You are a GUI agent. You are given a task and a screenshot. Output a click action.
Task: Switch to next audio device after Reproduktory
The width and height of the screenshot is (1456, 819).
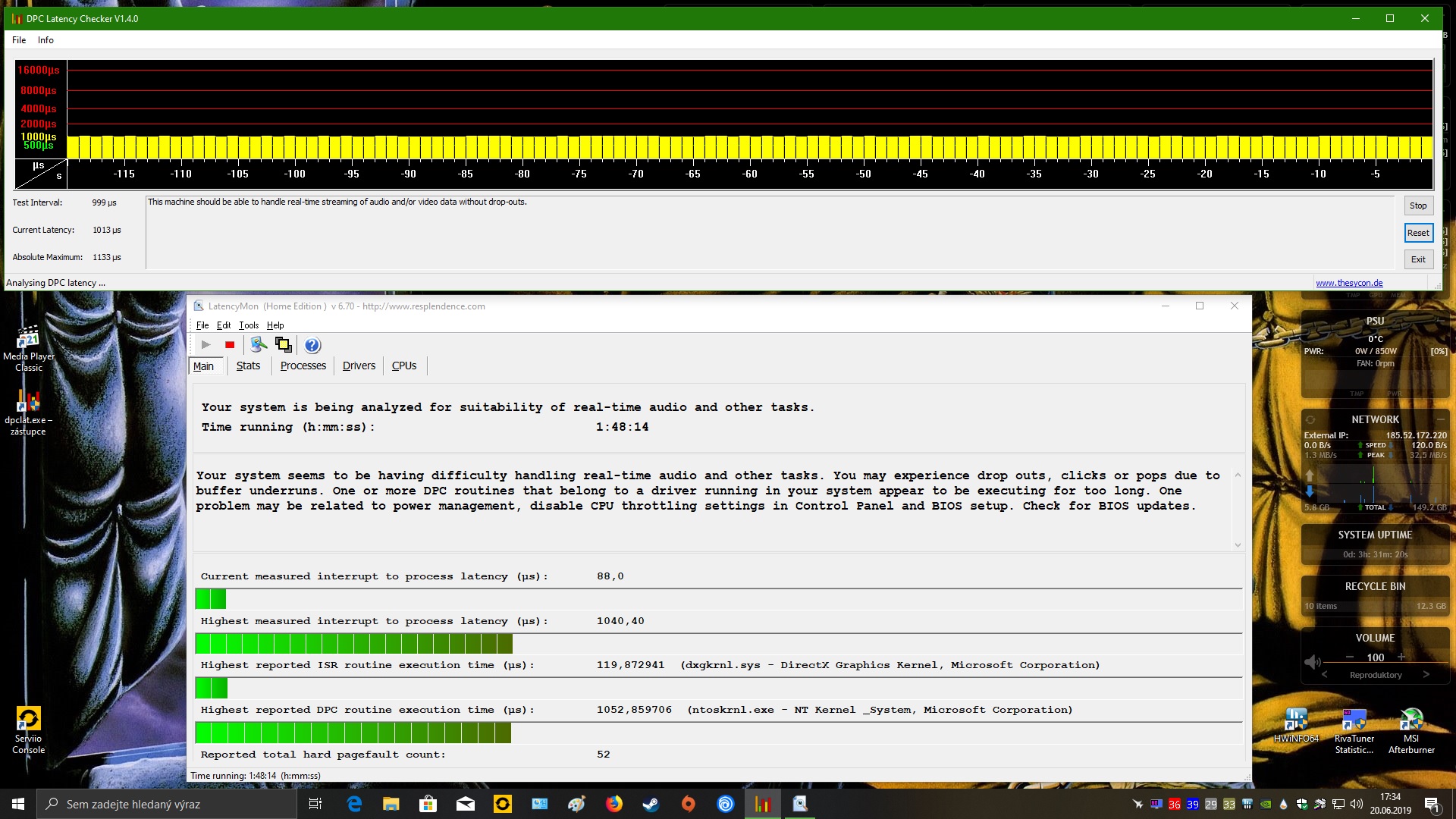(x=1426, y=675)
